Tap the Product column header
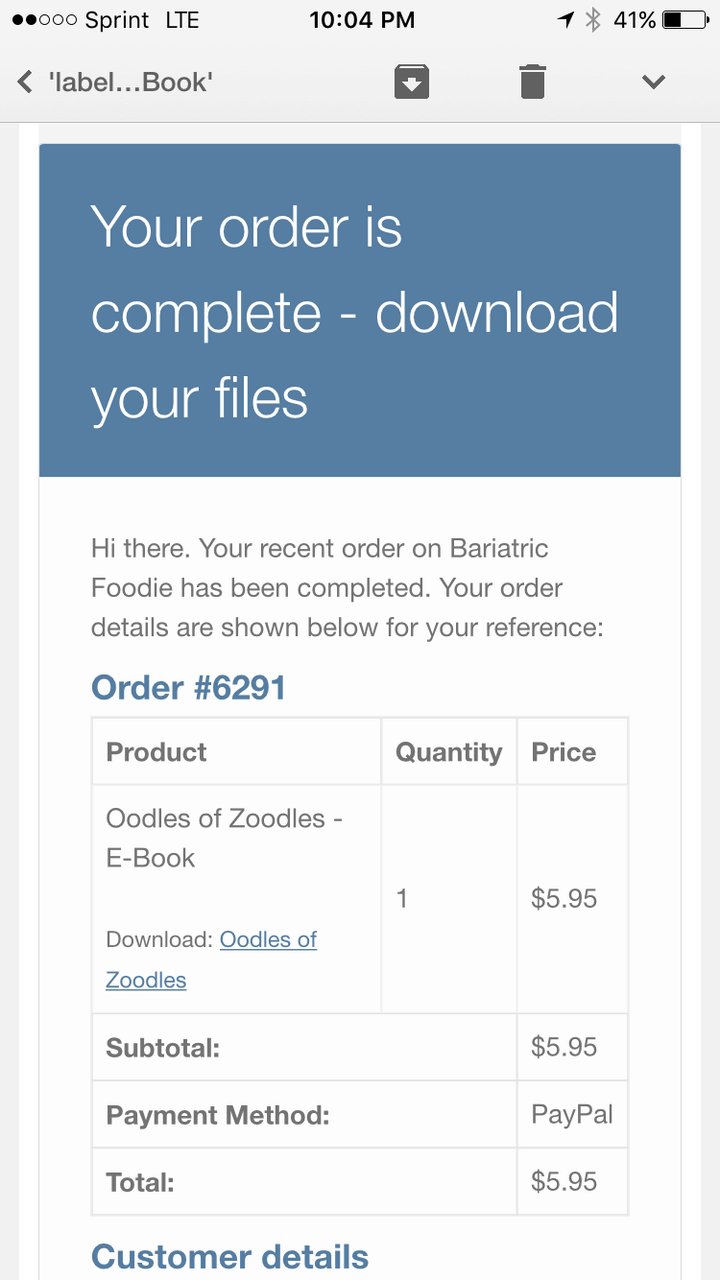Image resolution: width=720 pixels, height=1280 pixels. coord(157,752)
